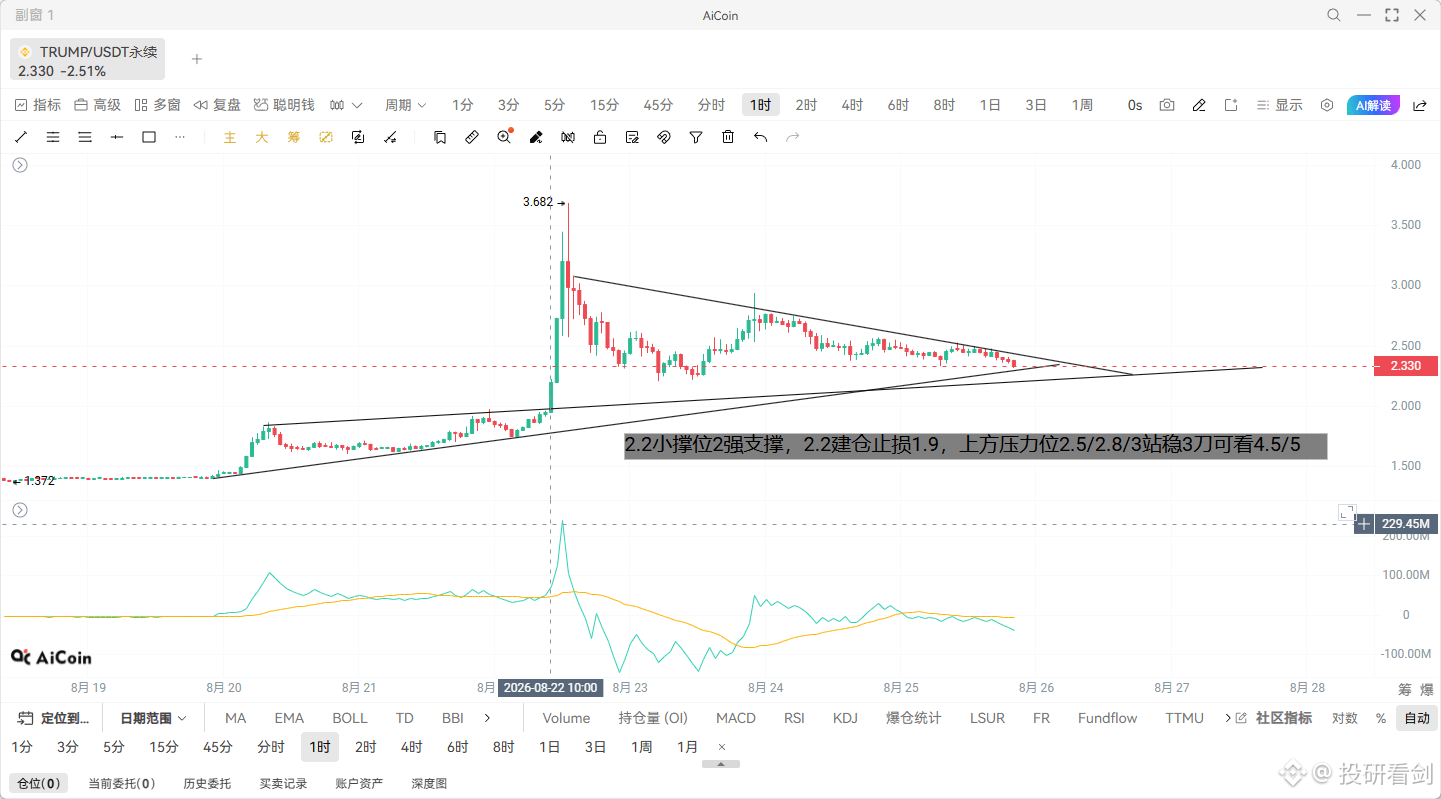Switch to 15分 timeframe in top bar

click(x=604, y=105)
